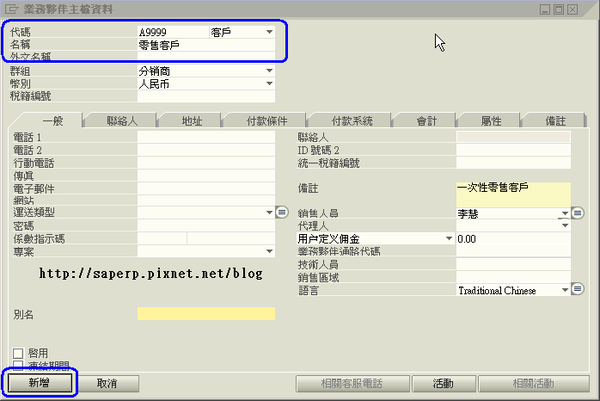
Task: Minimize the 業務夥伴主檔資料 window
Action: pyautogui.click(x=545, y=10)
